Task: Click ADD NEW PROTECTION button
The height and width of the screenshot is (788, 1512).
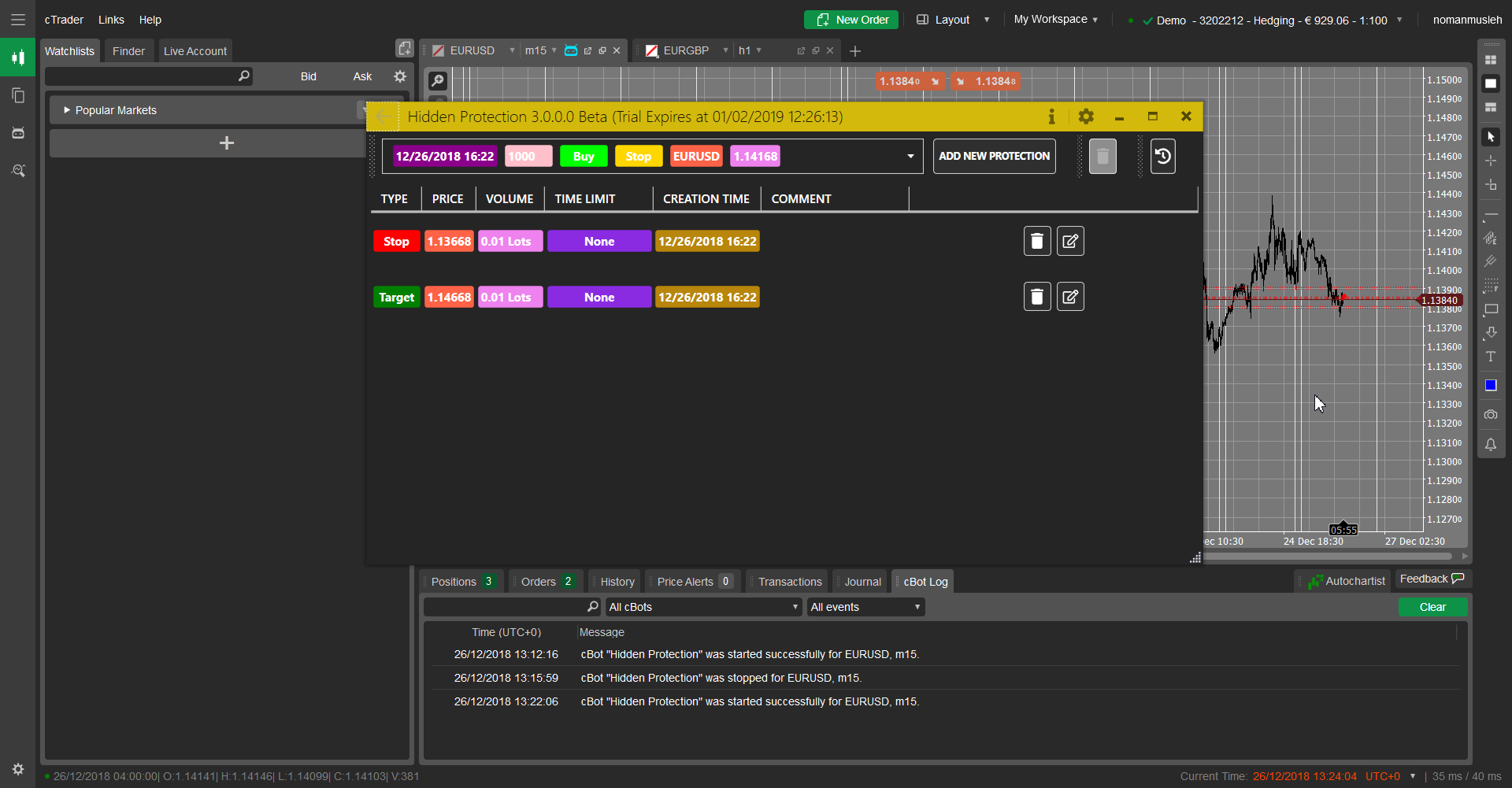Action: click(x=994, y=156)
